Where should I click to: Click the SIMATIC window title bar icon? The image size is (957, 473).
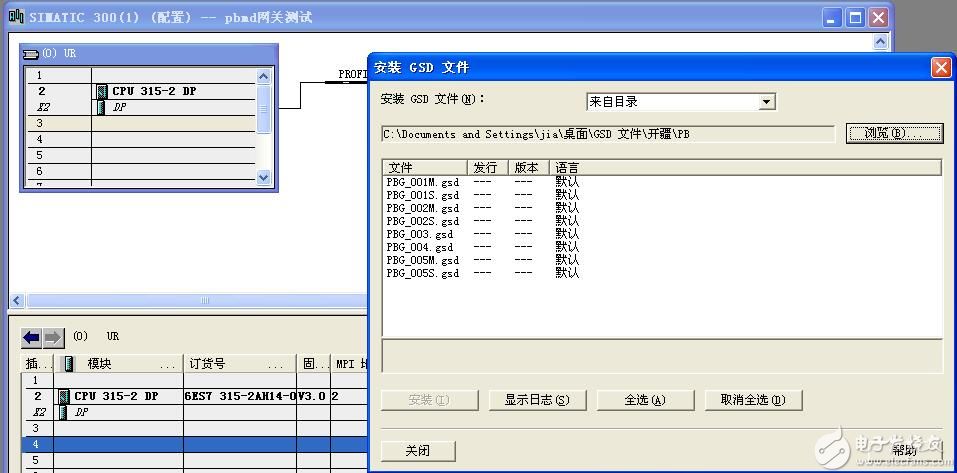16,16
